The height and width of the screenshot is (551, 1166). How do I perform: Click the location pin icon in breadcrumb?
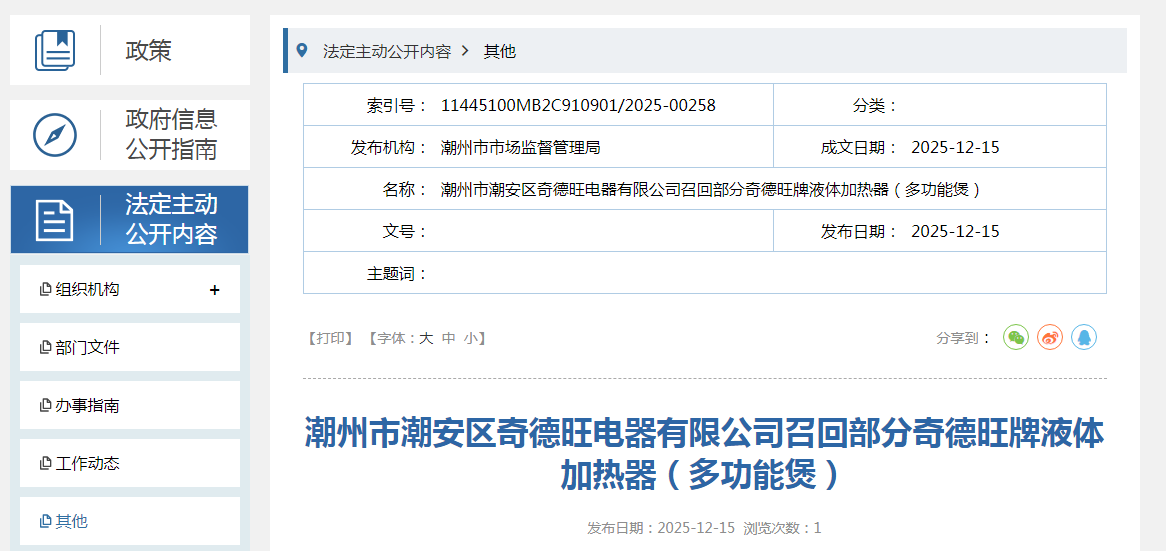pos(301,50)
